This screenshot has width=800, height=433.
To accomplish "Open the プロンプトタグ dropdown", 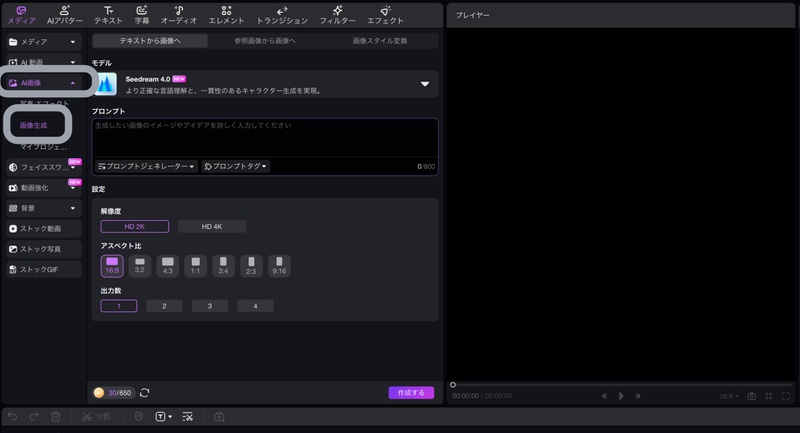I will tap(236, 166).
